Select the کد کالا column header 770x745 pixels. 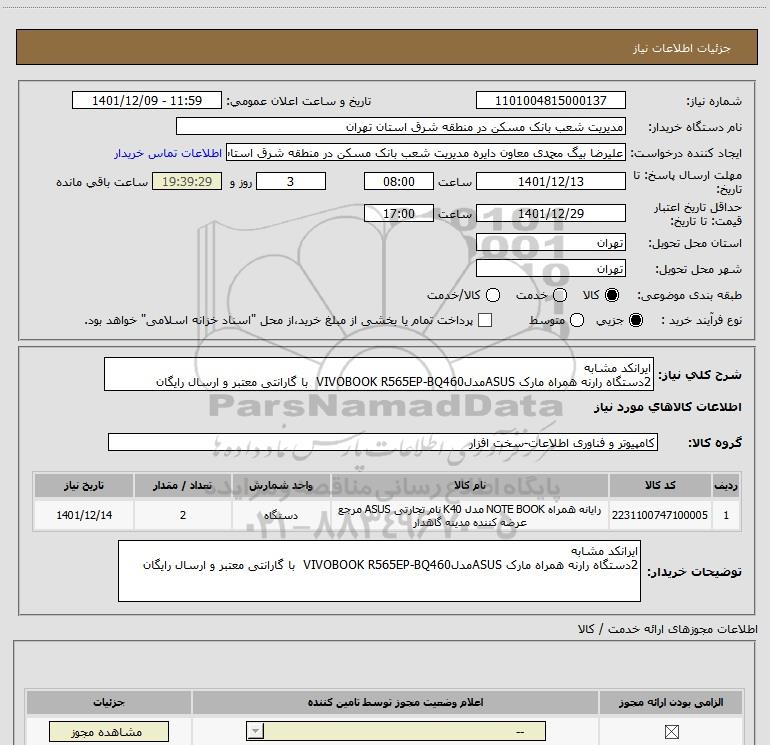point(660,486)
